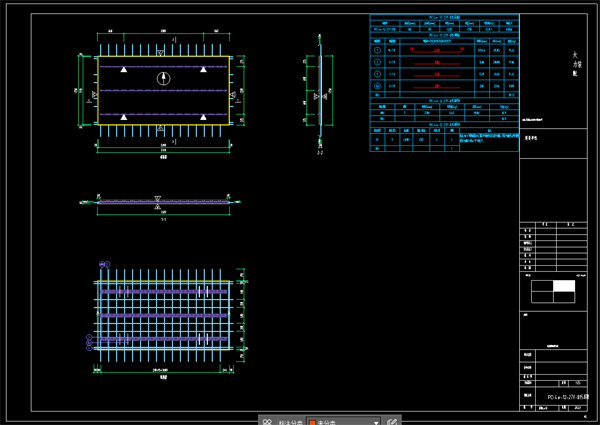Screen dimensions: 600x425
Task: Click the 标注分类 label in bottom toolbar
Action: tap(290, 422)
